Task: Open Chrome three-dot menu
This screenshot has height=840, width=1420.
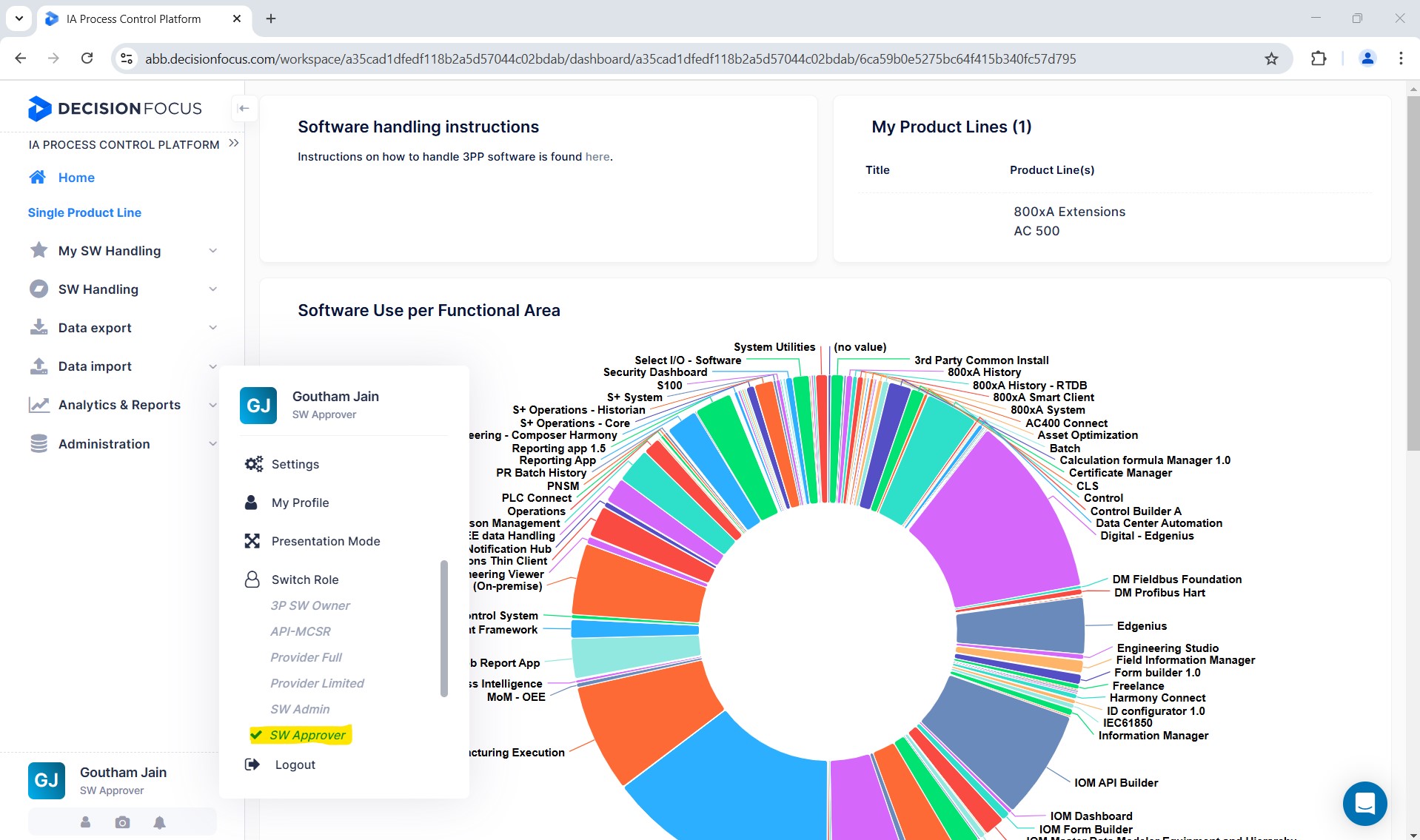Action: coord(1401,58)
